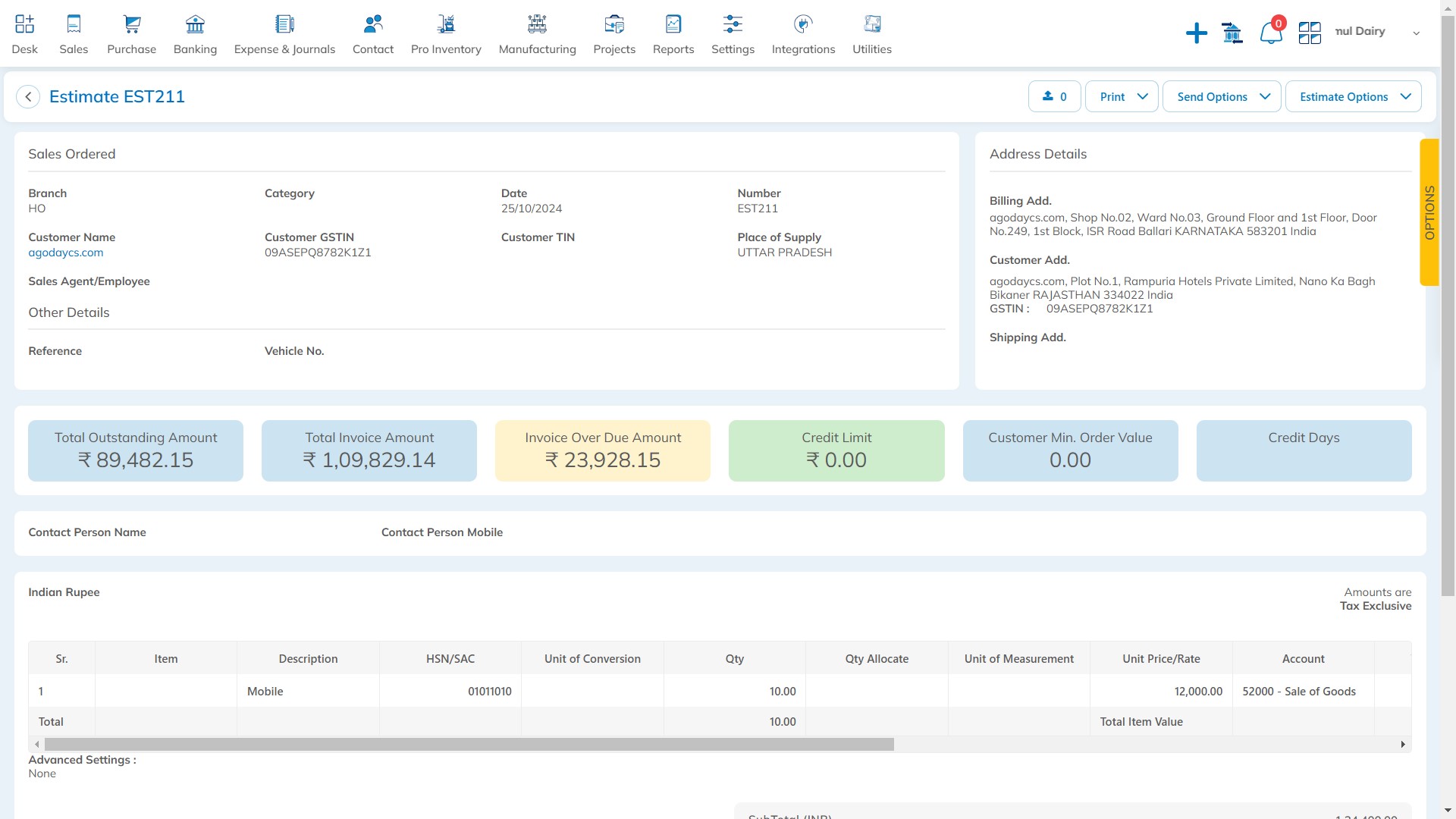Expand the Print dropdown

[1122, 96]
